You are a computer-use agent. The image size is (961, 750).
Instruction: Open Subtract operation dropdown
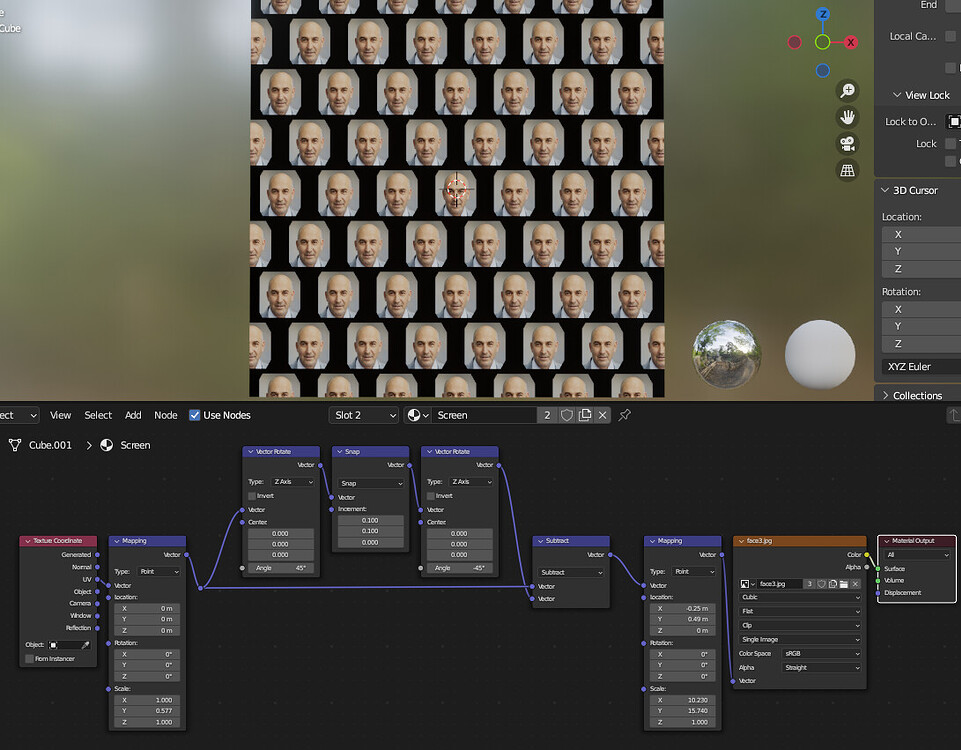[571, 572]
